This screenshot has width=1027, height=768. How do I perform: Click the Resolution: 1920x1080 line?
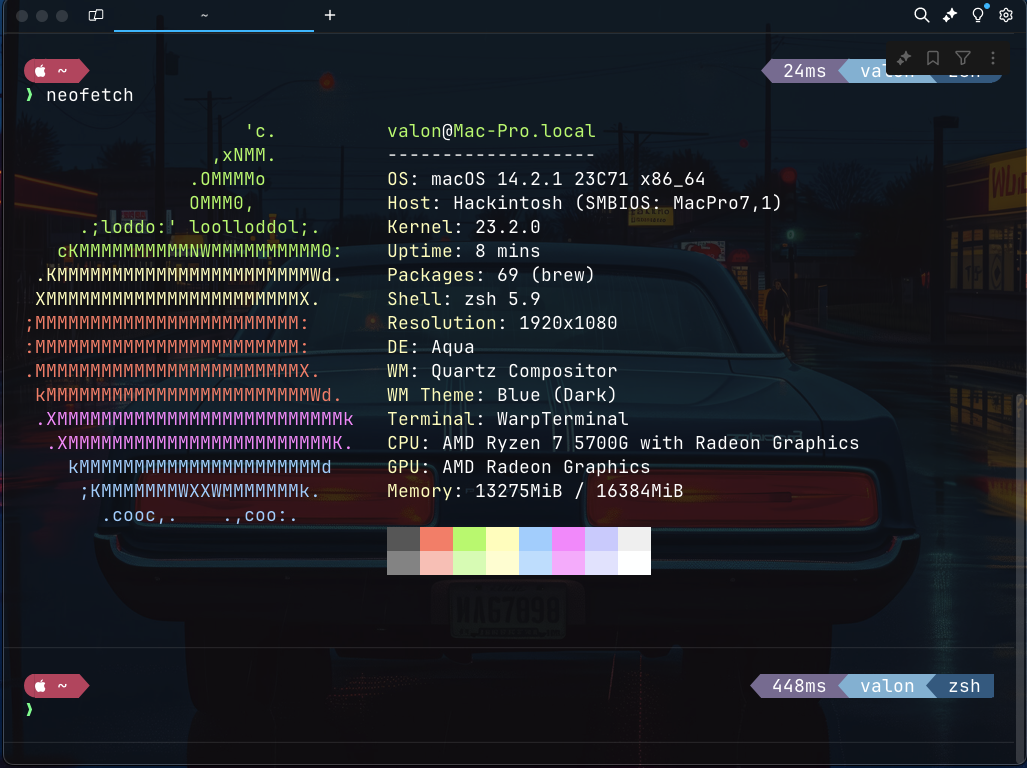(x=502, y=323)
